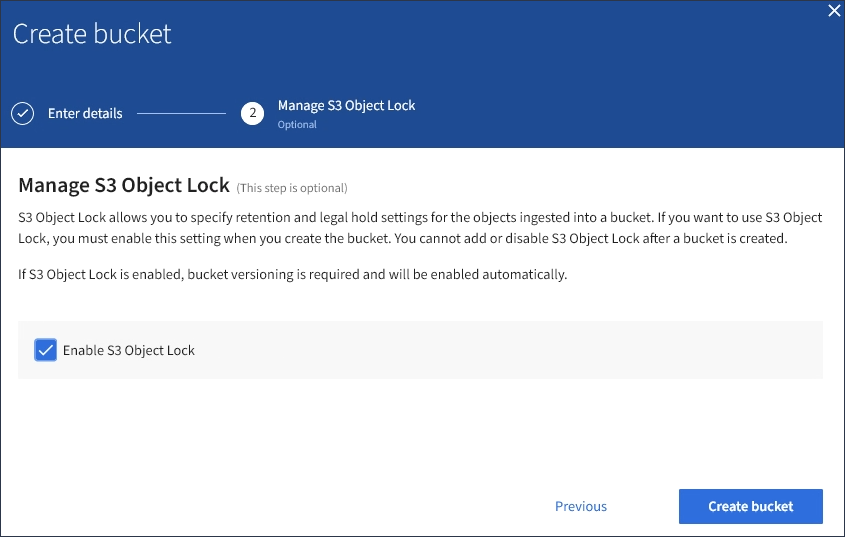Click the 'Optional' caption under step 2

(x=297, y=125)
